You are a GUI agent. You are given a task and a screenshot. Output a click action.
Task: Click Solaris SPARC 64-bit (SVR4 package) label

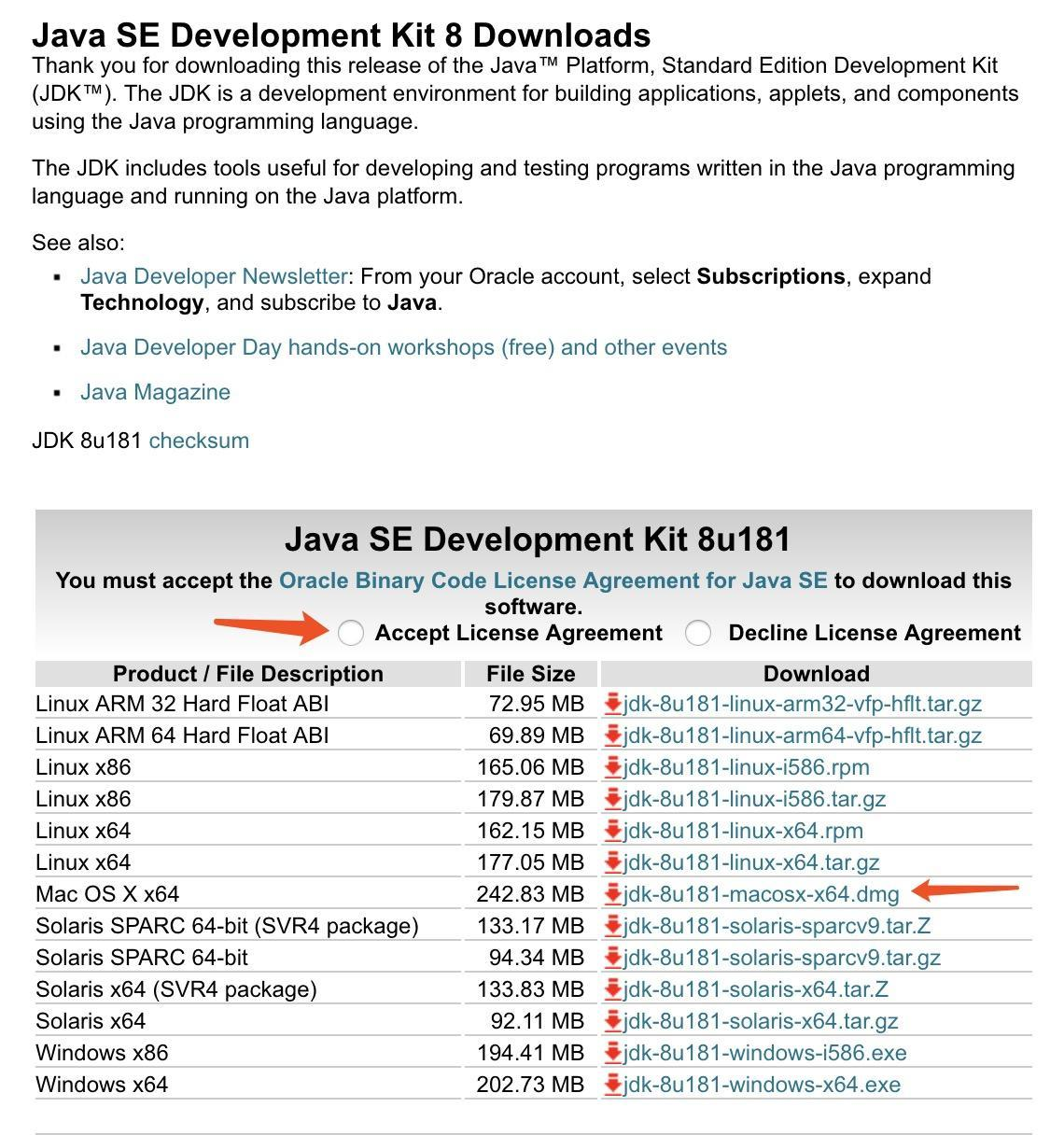click(x=227, y=926)
